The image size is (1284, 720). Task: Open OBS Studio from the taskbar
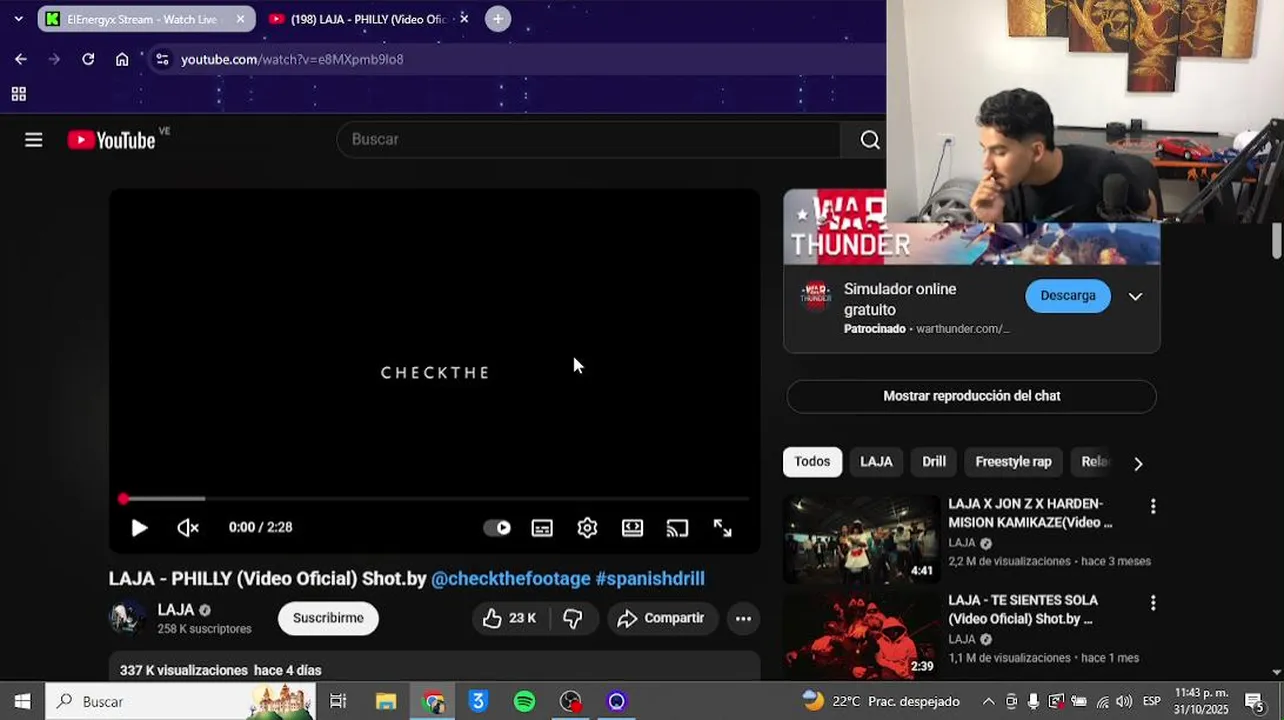570,702
